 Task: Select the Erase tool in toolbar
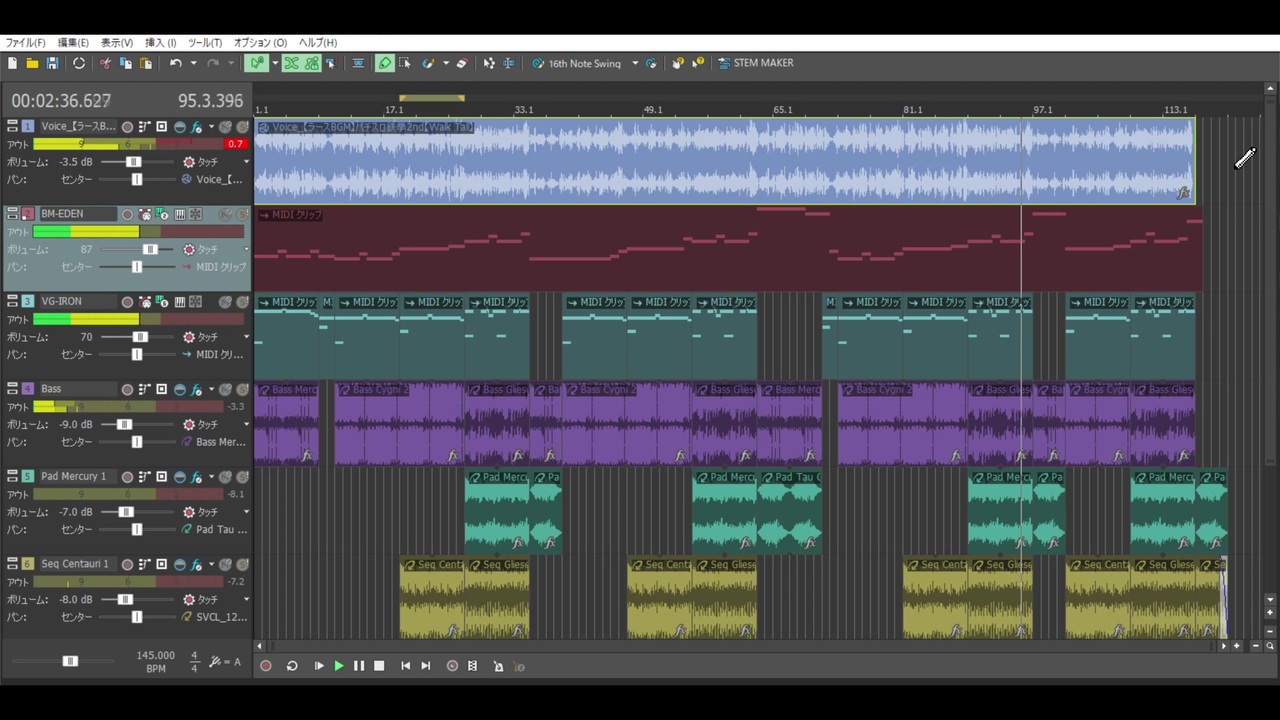(x=461, y=63)
